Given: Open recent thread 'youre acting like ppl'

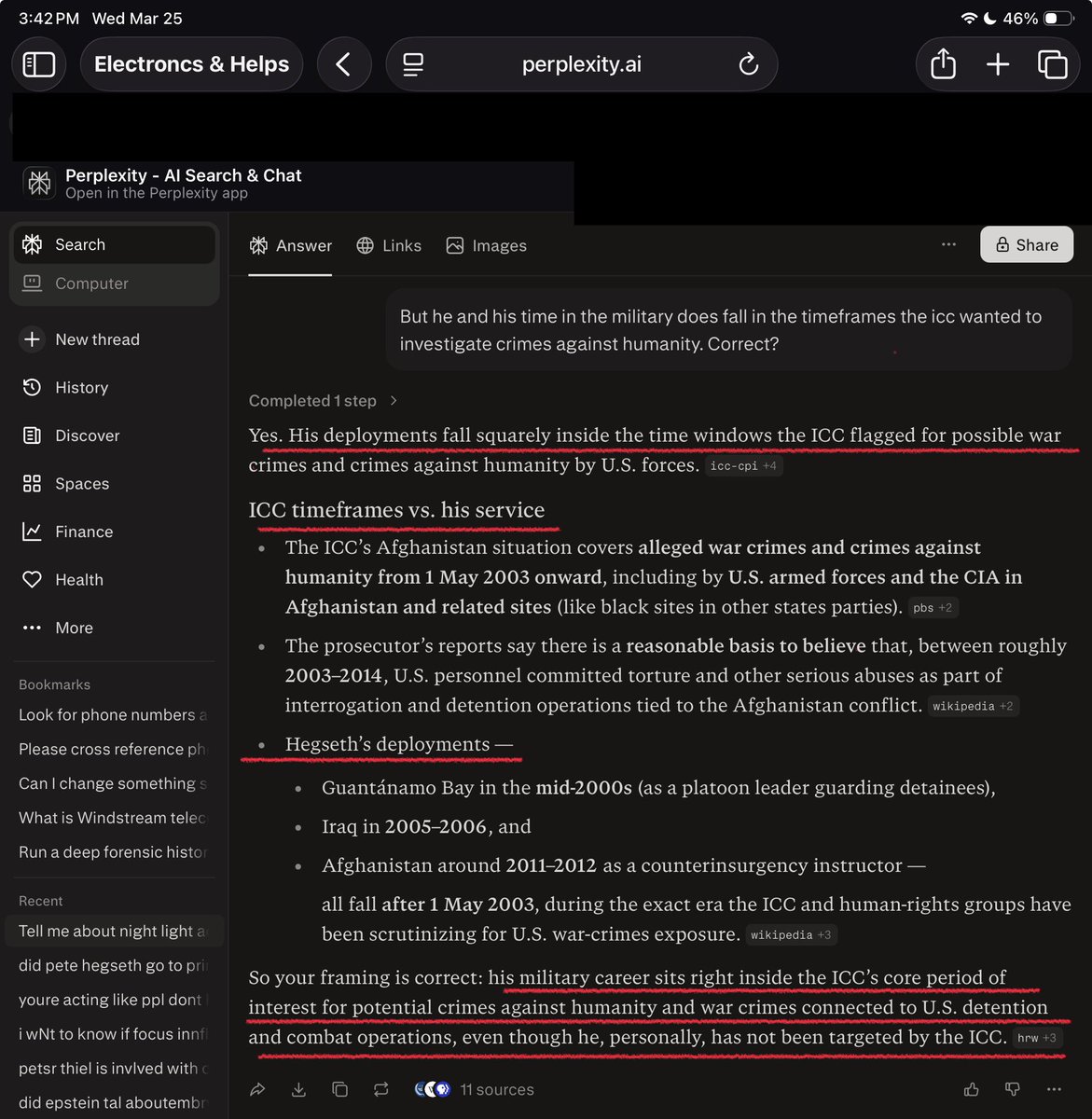Looking at the screenshot, I should tap(114, 1000).
